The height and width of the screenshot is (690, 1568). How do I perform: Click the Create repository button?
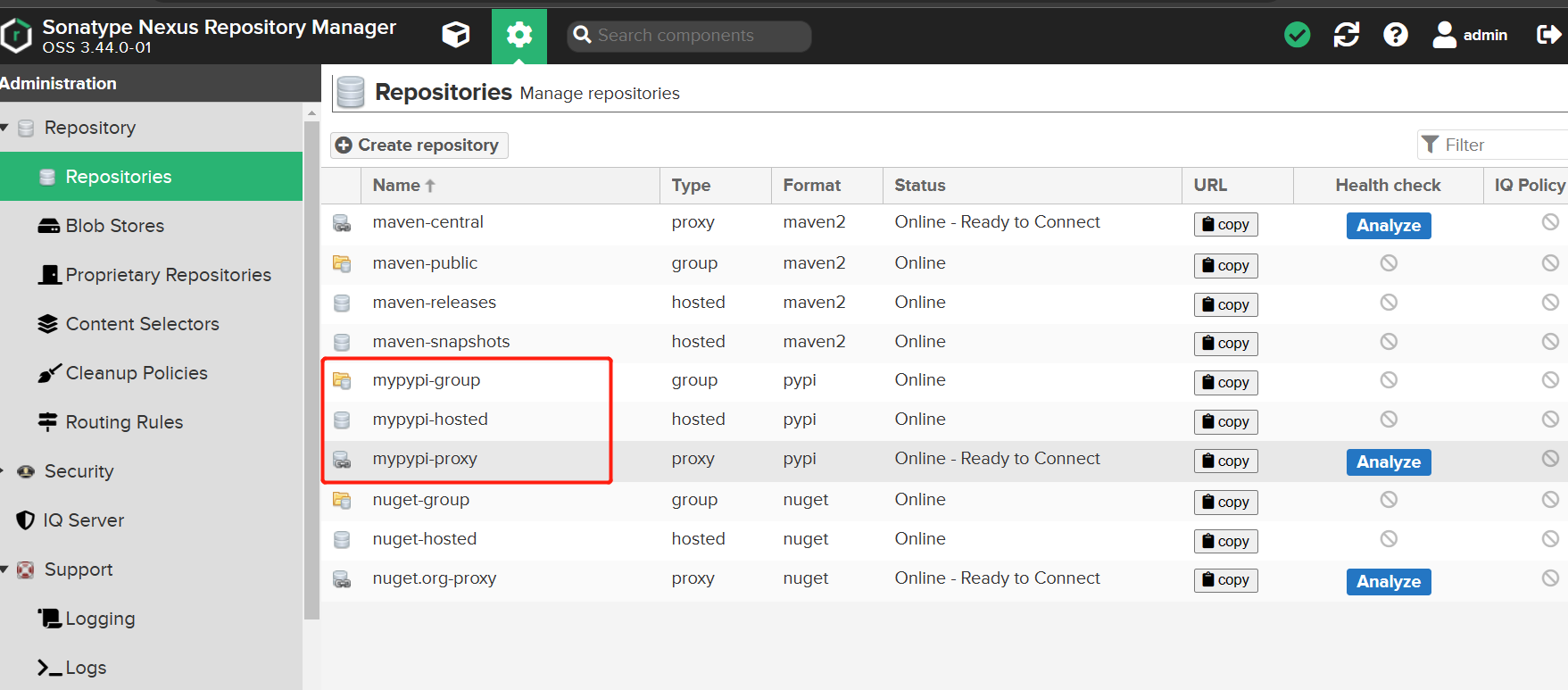419,145
